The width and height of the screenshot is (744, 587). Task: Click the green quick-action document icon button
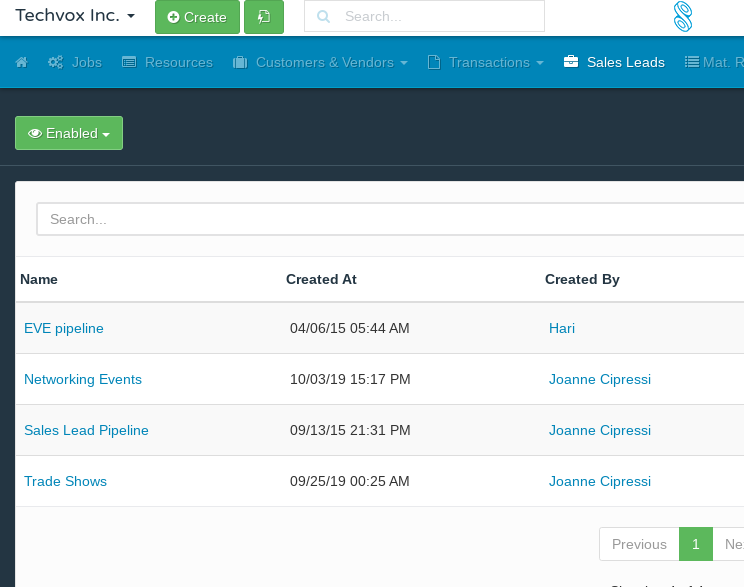pos(263,17)
